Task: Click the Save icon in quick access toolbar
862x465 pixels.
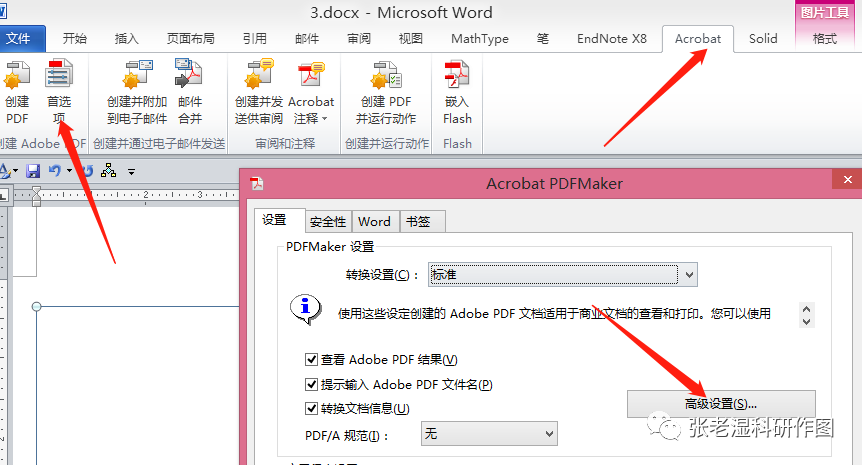Action: pyautogui.click(x=33, y=171)
